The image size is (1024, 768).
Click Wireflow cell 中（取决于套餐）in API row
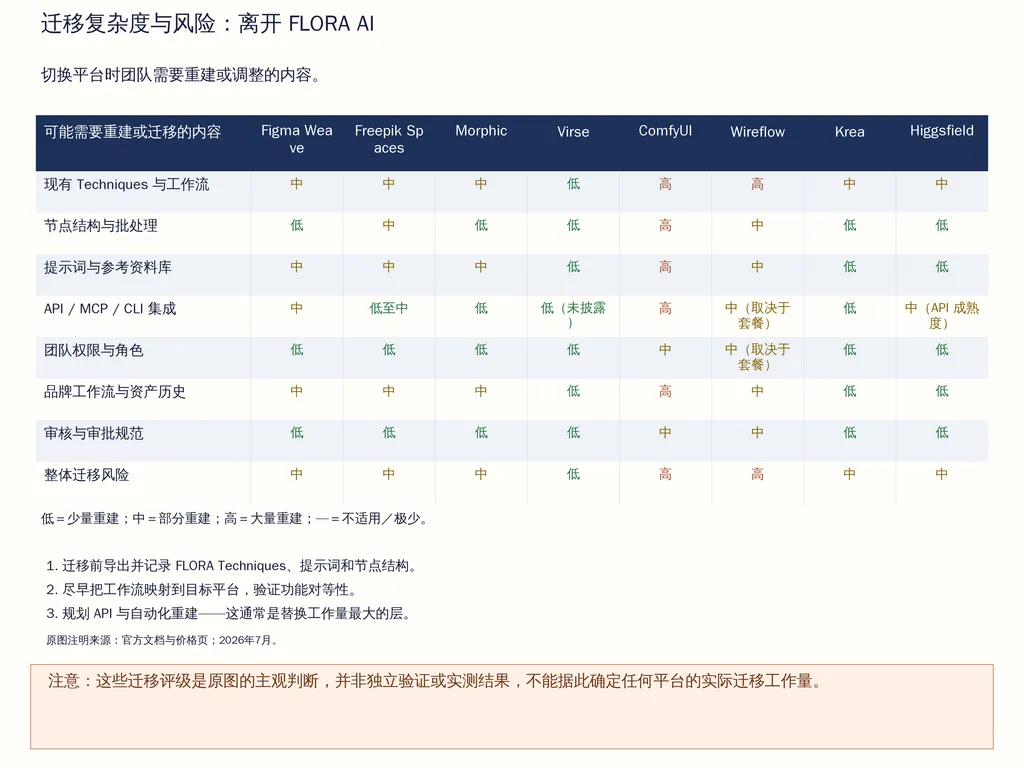pyautogui.click(x=758, y=315)
